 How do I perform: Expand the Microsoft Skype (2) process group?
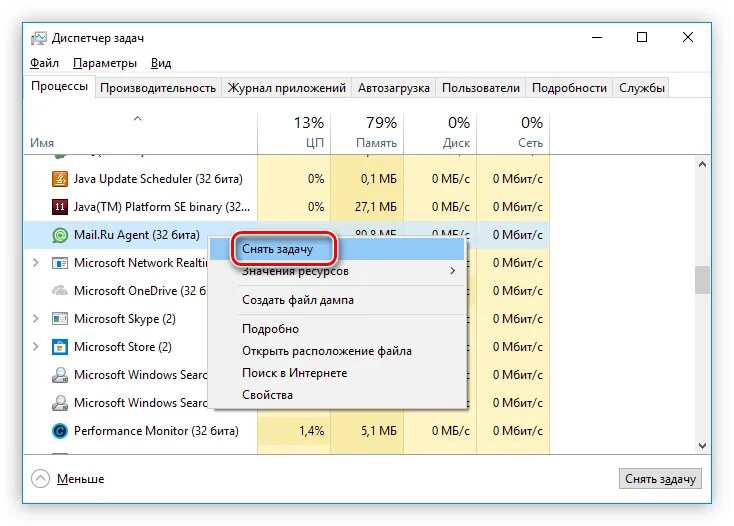point(36,319)
